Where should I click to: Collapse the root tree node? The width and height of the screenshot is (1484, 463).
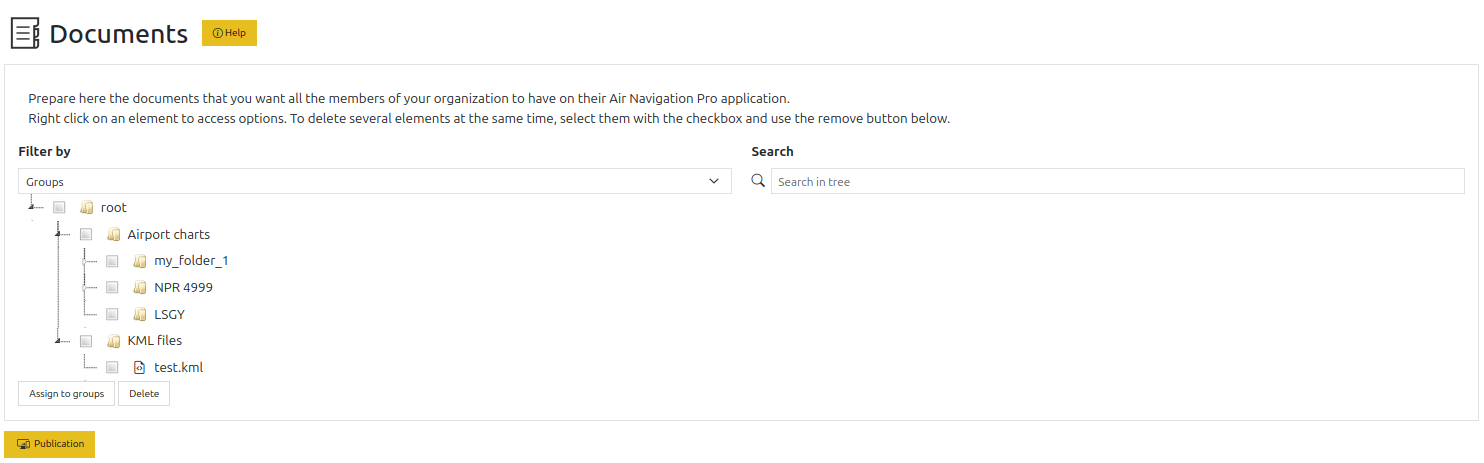pyautogui.click(x=33, y=206)
